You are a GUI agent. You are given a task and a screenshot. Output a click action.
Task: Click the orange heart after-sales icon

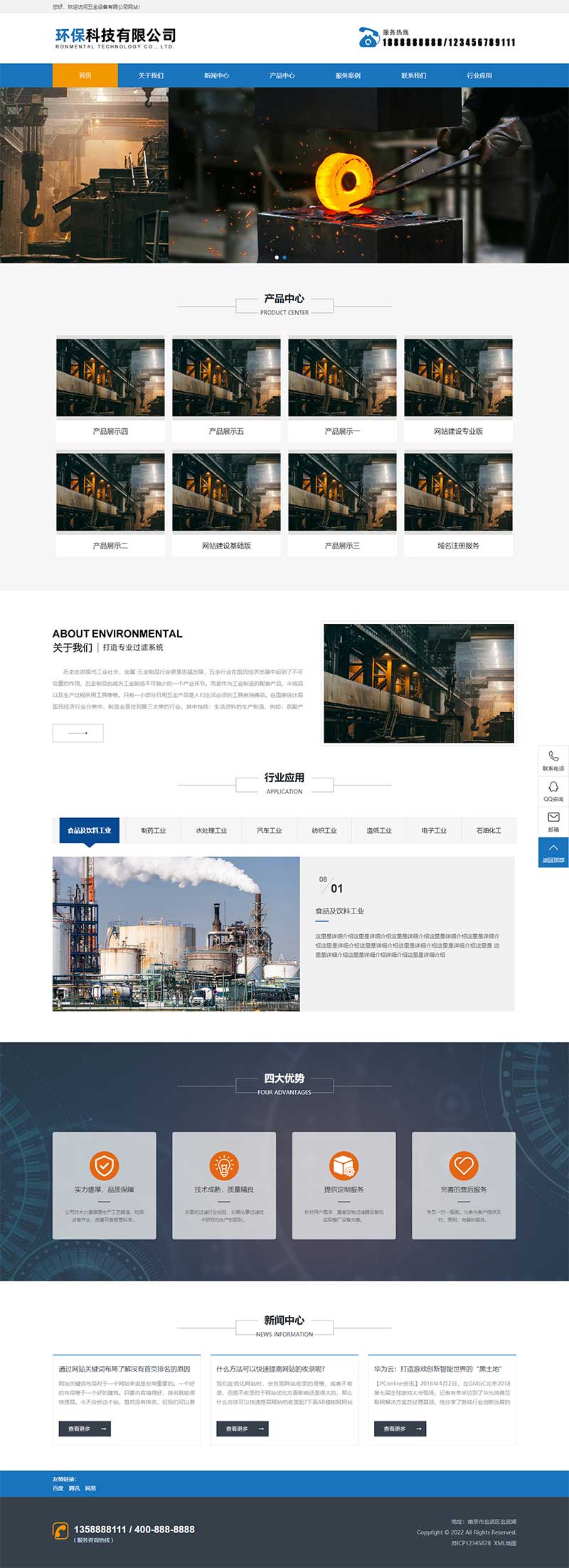[464, 1165]
